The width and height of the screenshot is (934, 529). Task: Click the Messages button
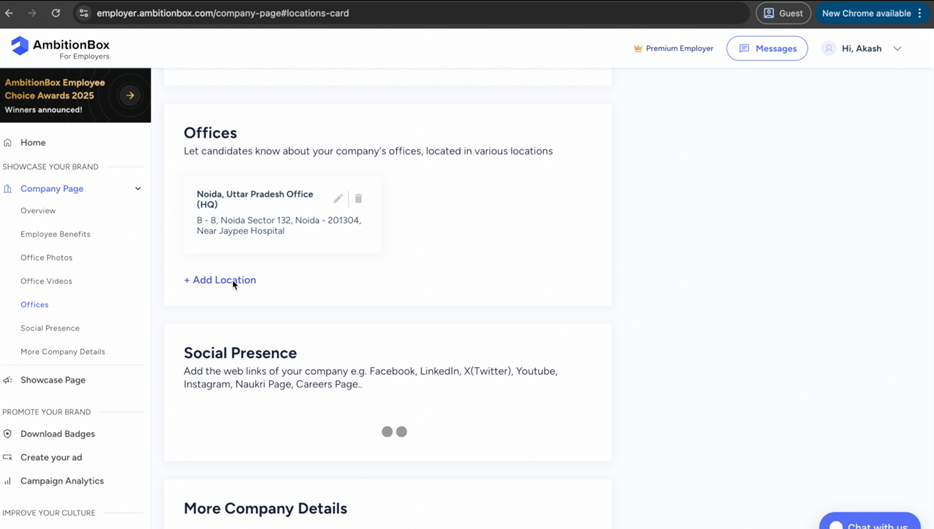pos(767,48)
